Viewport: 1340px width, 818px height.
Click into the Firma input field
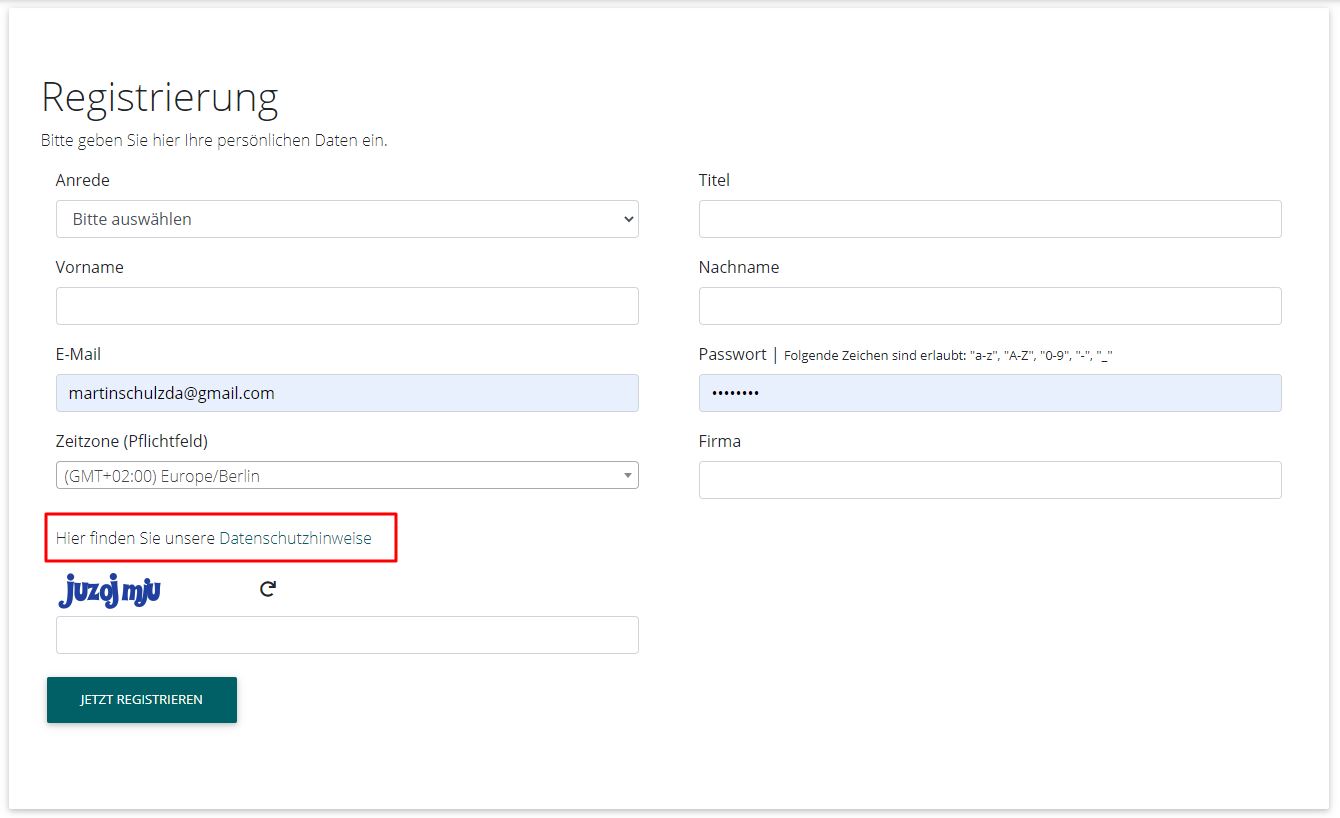(x=989, y=480)
